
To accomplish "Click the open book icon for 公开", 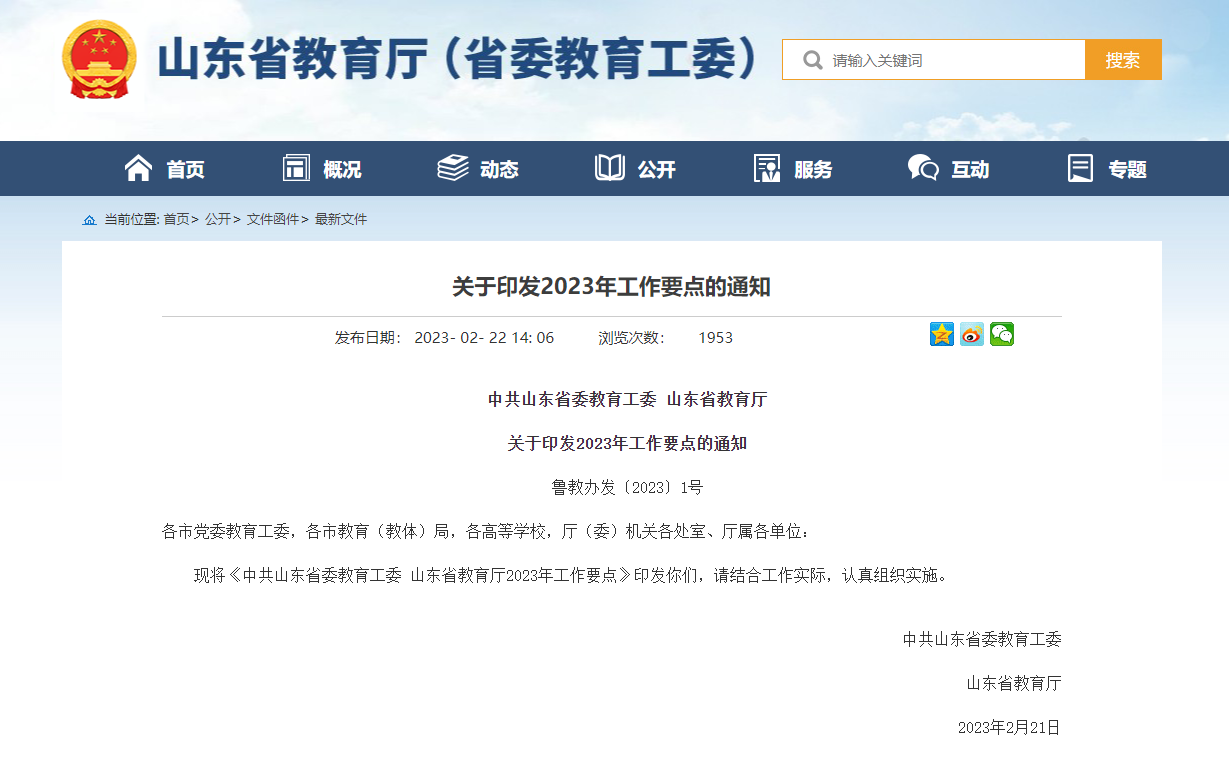I will coord(609,168).
